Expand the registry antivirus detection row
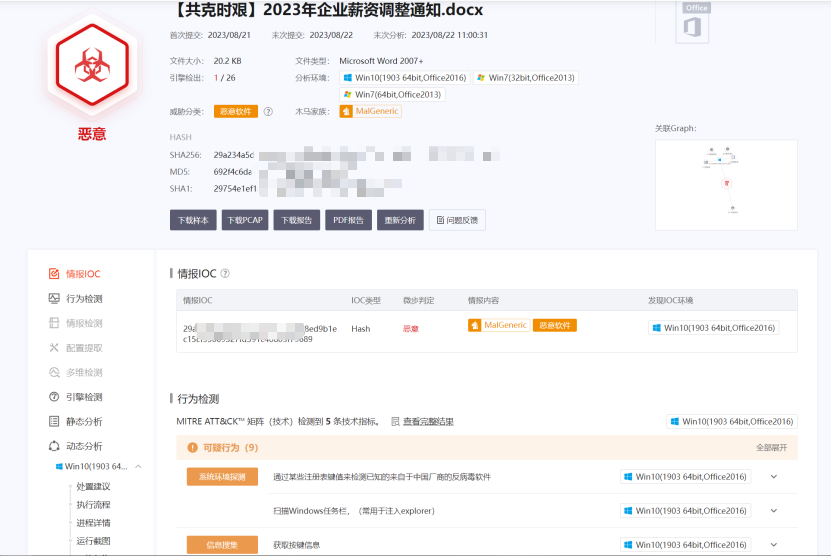Viewport: 831px width, 556px height. (x=773, y=477)
